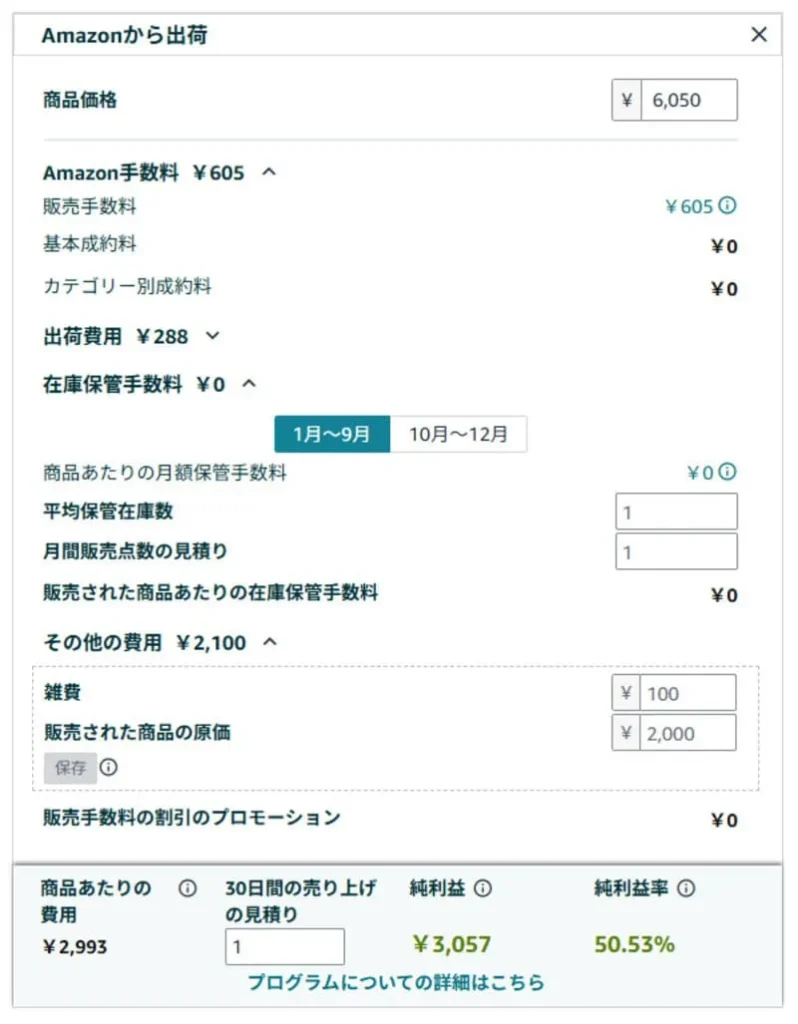
Task: Collapse the 在庫保管手数料 section
Action: click(249, 384)
